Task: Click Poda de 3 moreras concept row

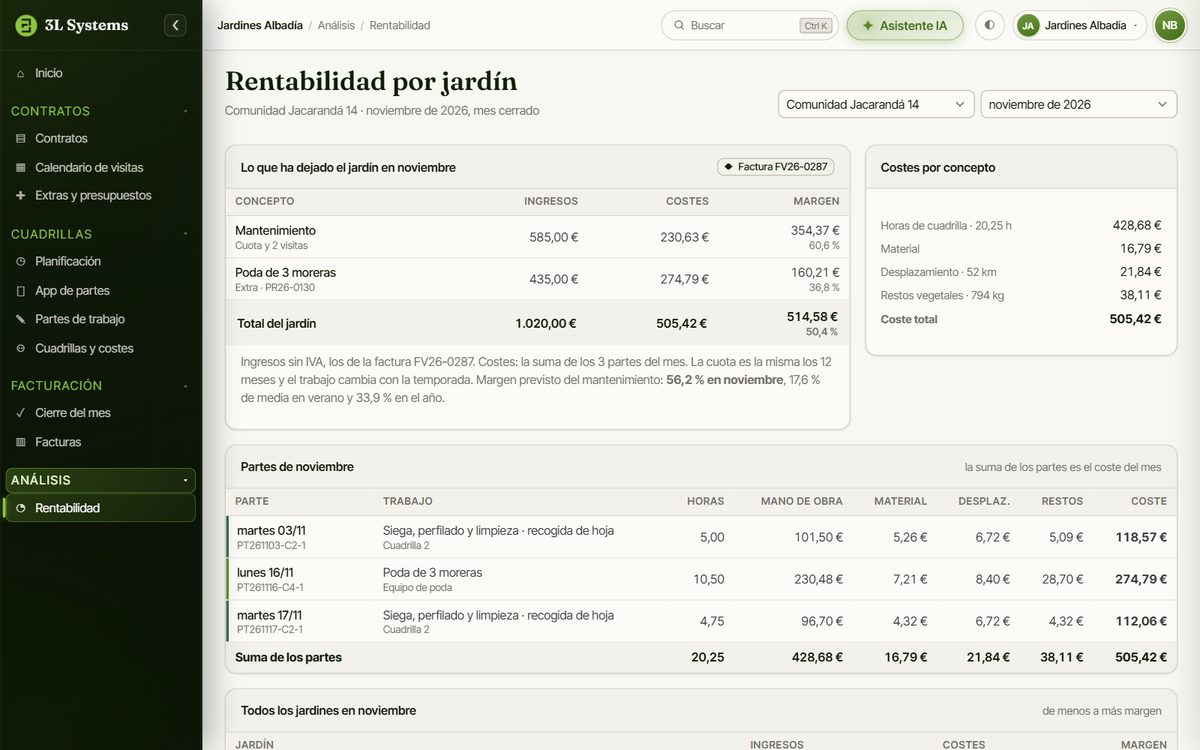Action: pos(537,279)
